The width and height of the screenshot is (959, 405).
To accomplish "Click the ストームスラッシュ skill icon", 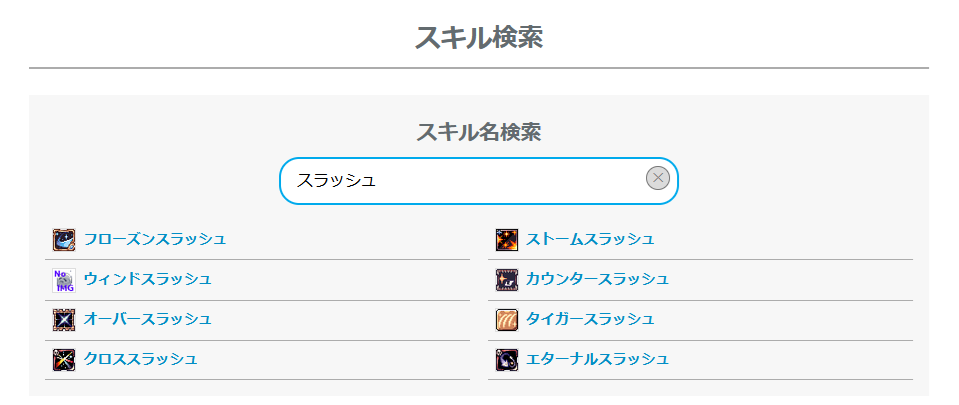I will tap(506, 240).
